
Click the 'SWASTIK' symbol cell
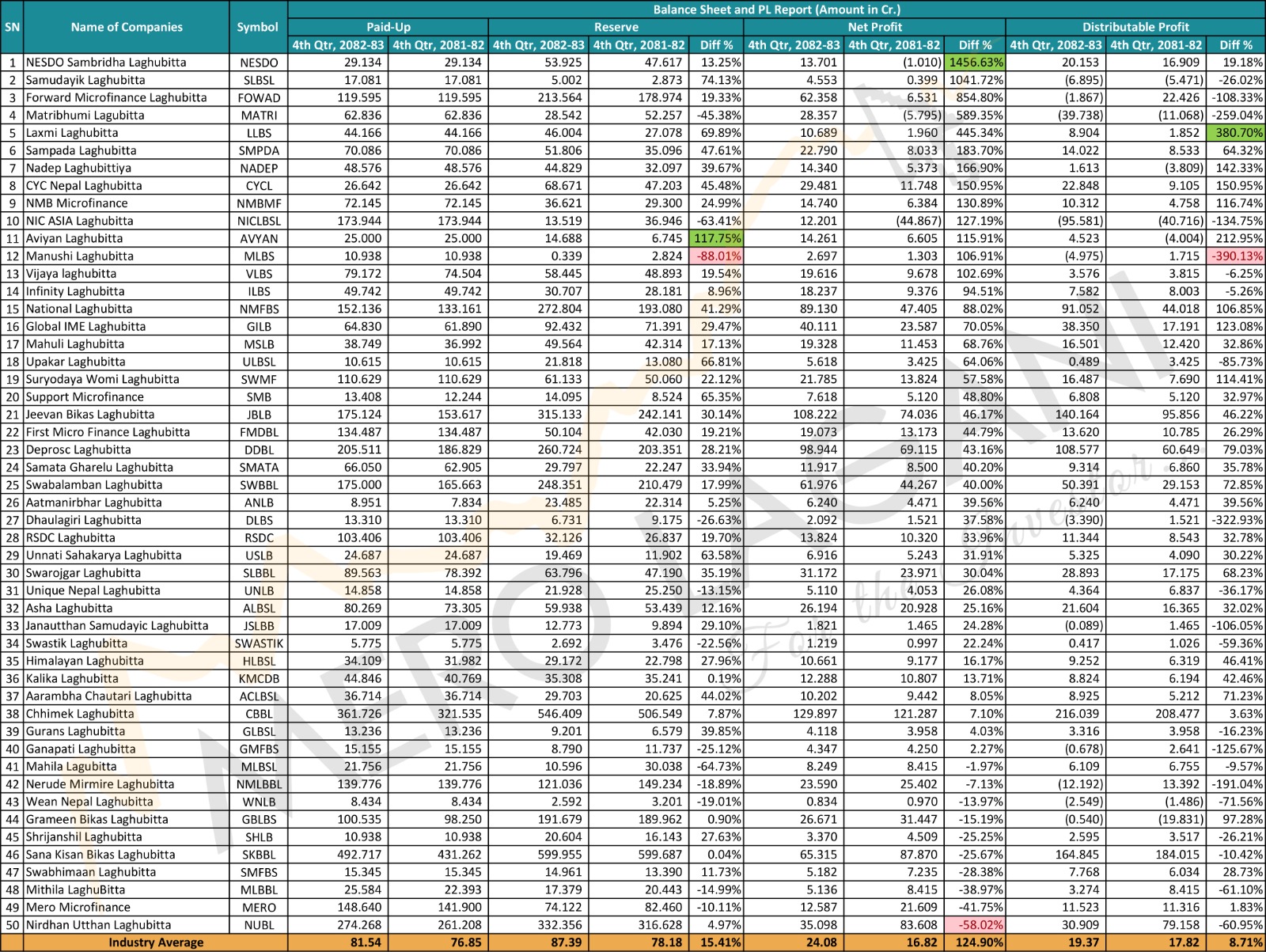click(x=259, y=643)
